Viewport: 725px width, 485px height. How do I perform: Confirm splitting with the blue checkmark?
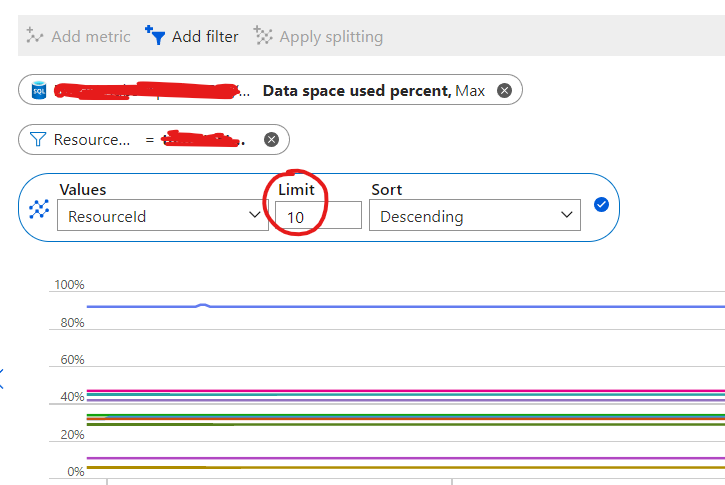(x=601, y=205)
